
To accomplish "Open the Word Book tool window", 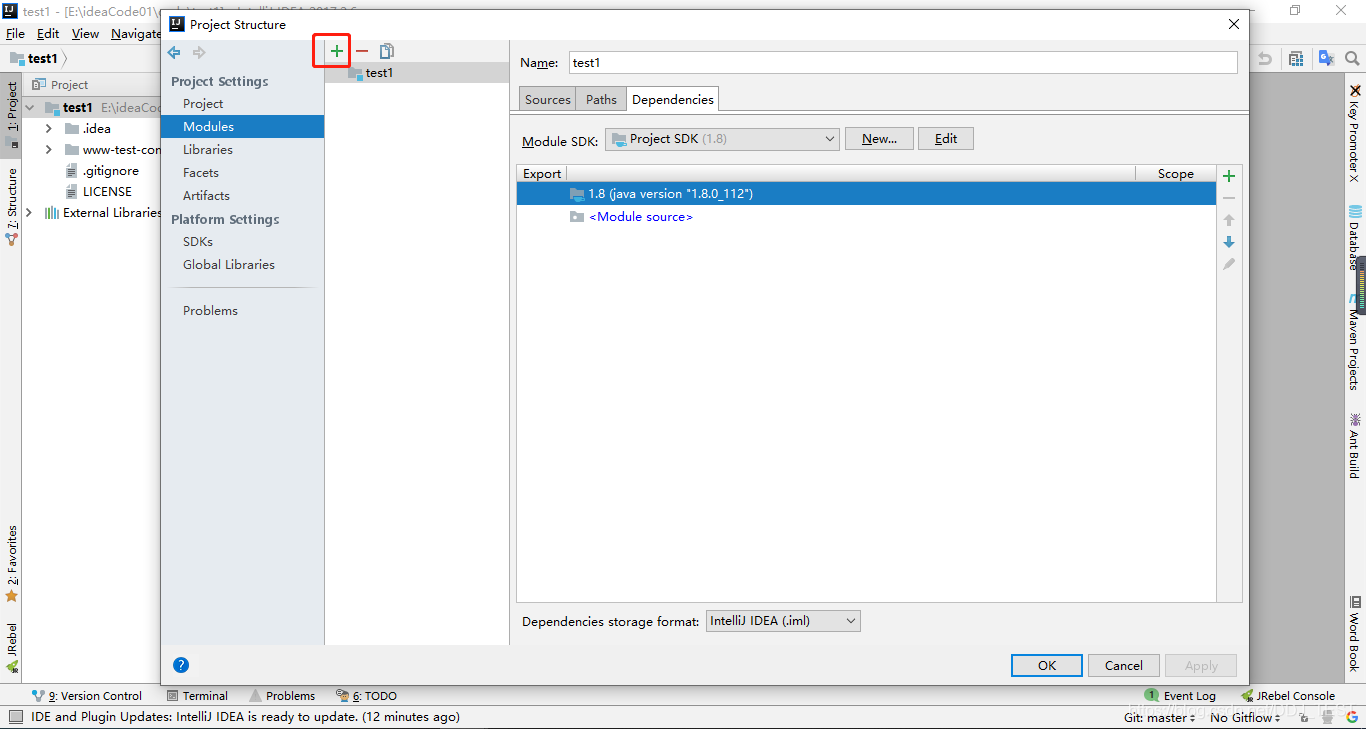I will pyautogui.click(x=1355, y=633).
